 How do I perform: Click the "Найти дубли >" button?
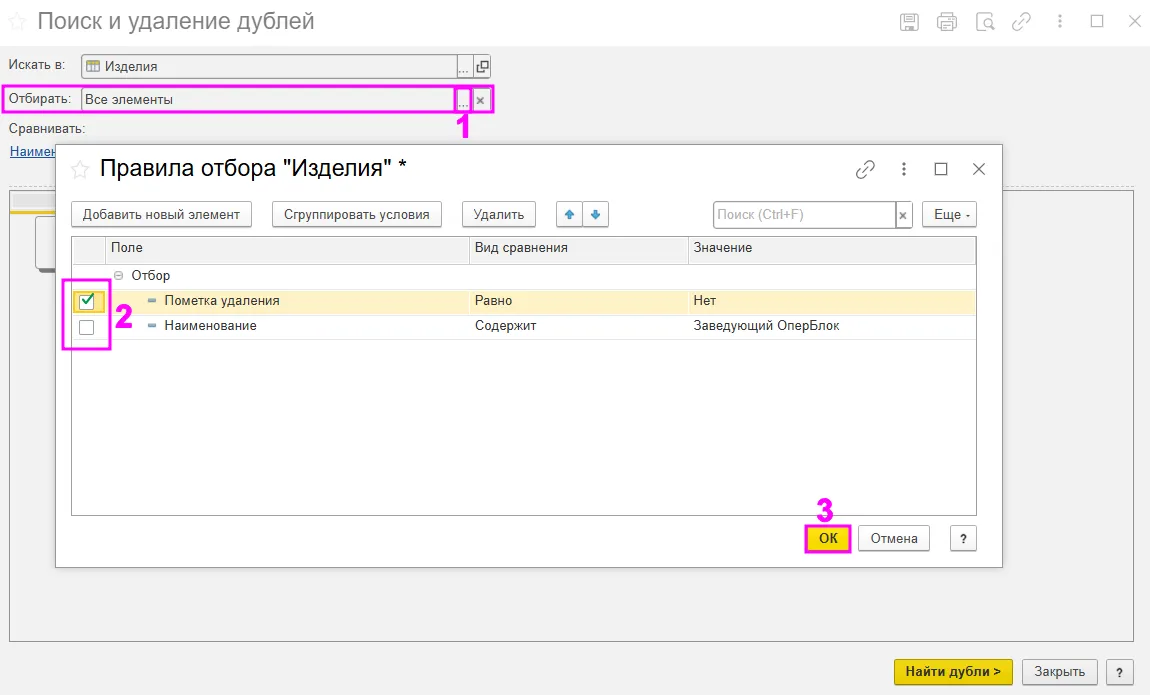953,672
